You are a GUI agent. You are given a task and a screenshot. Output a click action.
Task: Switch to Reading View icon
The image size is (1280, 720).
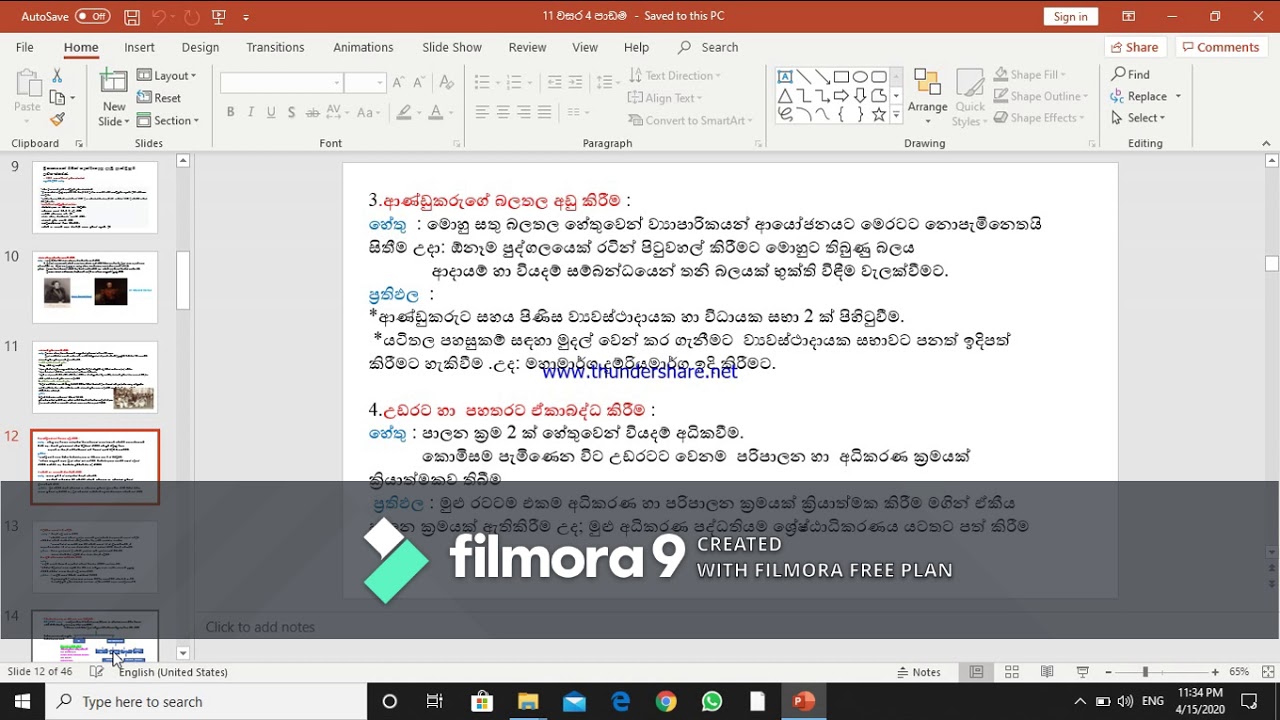coord(1047,672)
